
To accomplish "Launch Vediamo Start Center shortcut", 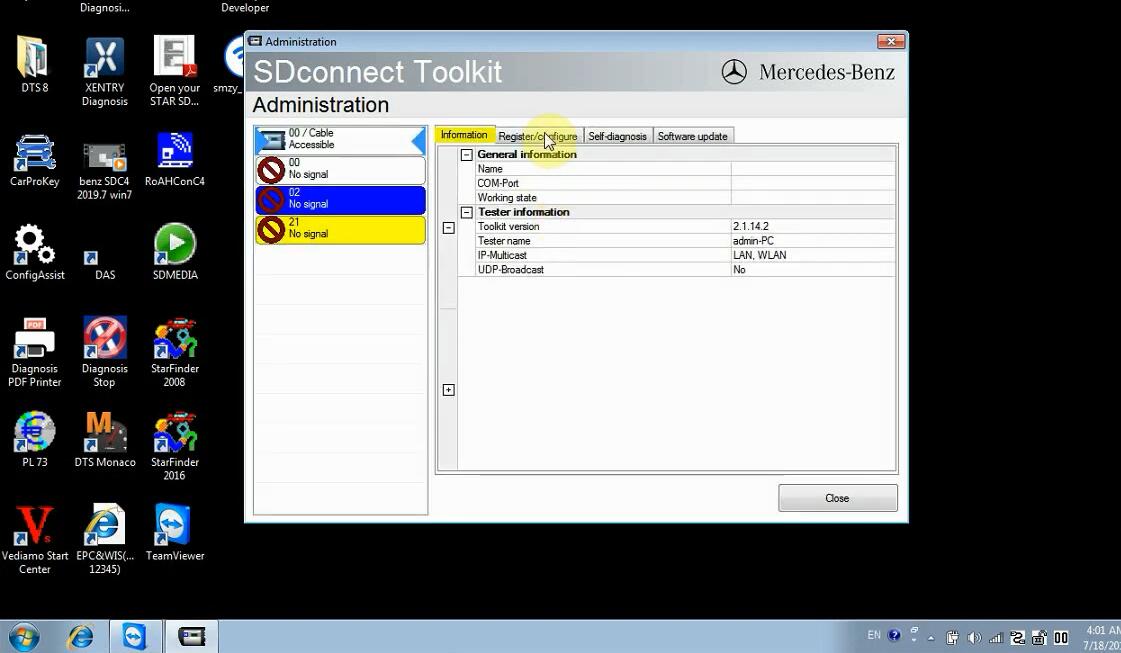I will pos(34,539).
